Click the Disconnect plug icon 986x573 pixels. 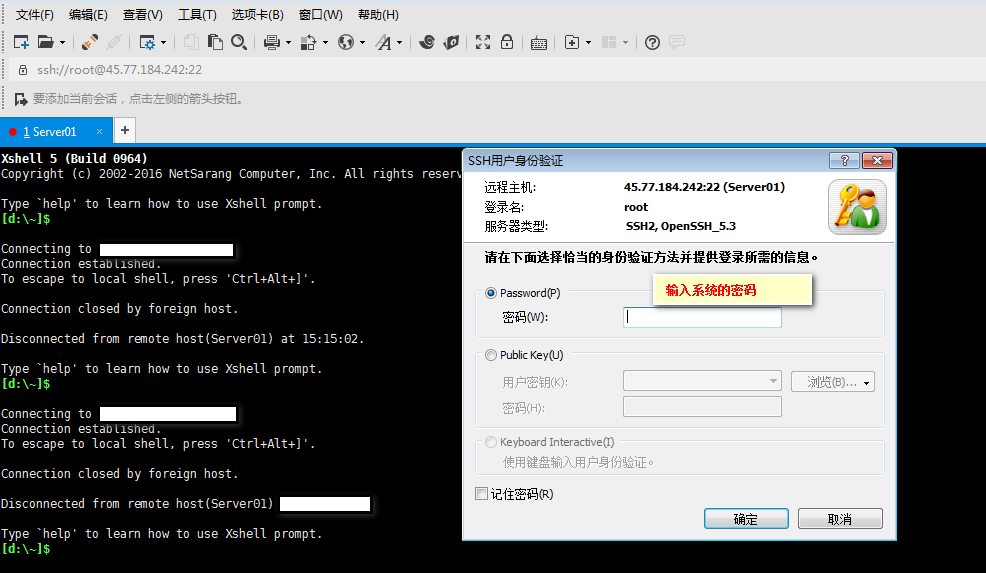[x=89, y=42]
